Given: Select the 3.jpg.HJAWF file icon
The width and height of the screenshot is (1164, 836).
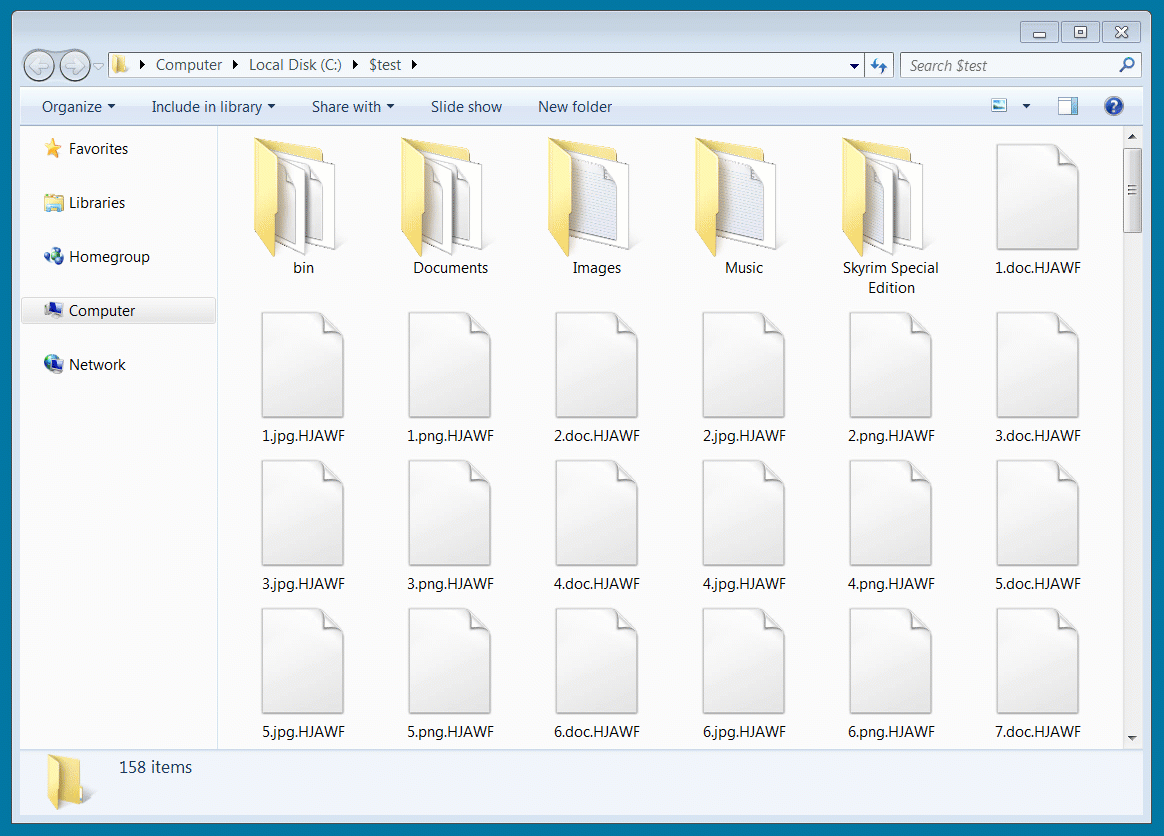Looking at the screenshot, I should coord(302,513).
